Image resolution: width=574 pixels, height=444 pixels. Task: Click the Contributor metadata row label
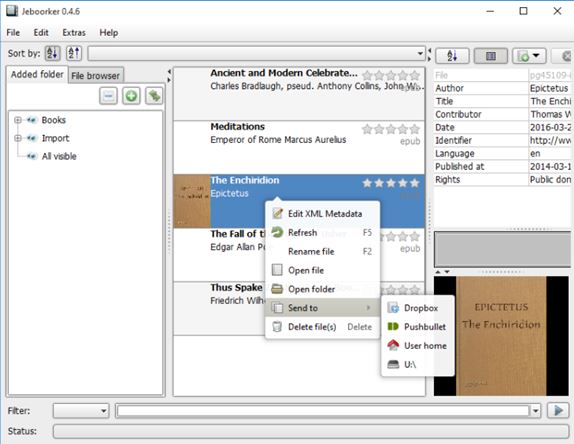point(458,114)
